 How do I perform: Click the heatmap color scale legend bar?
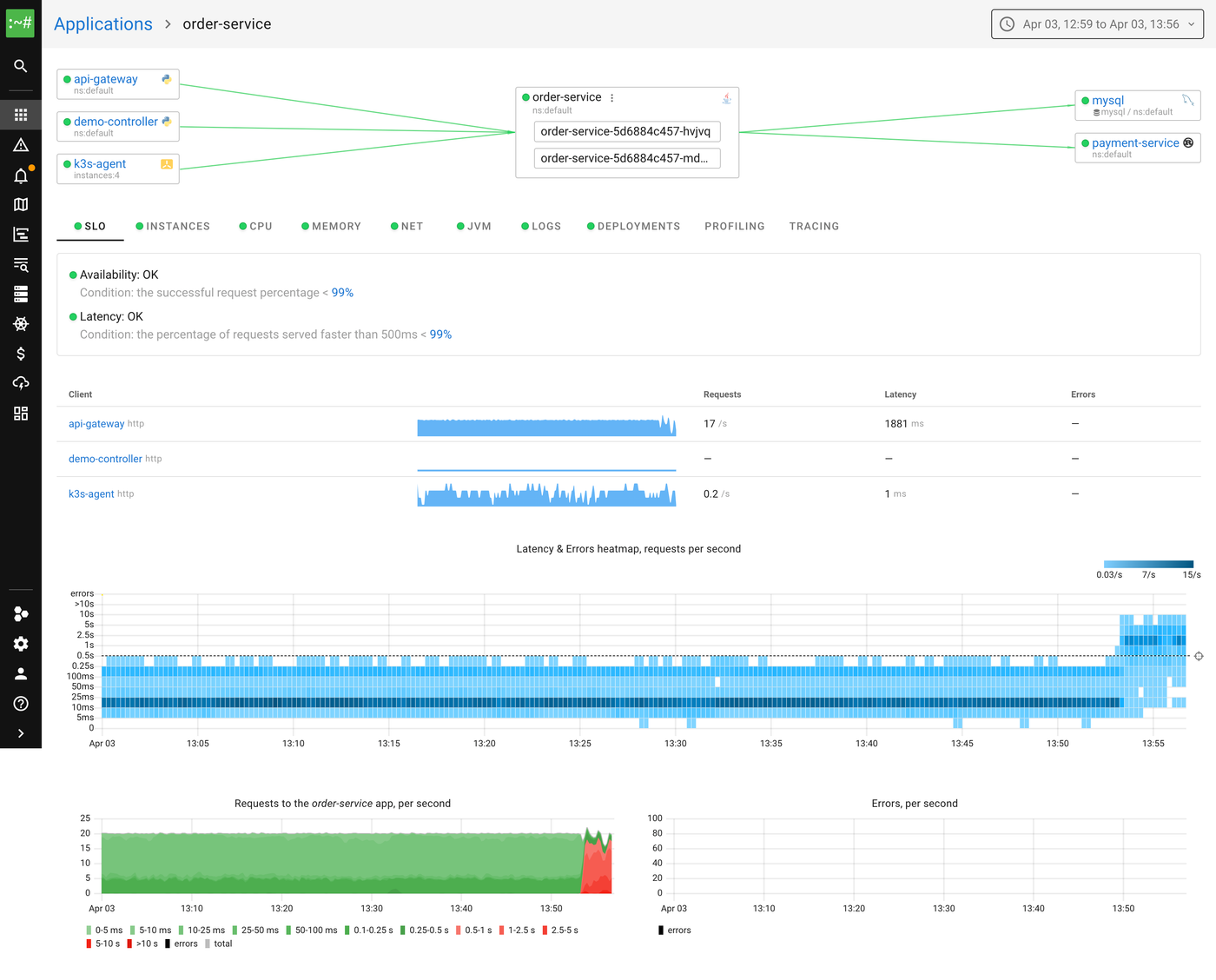1148,564
